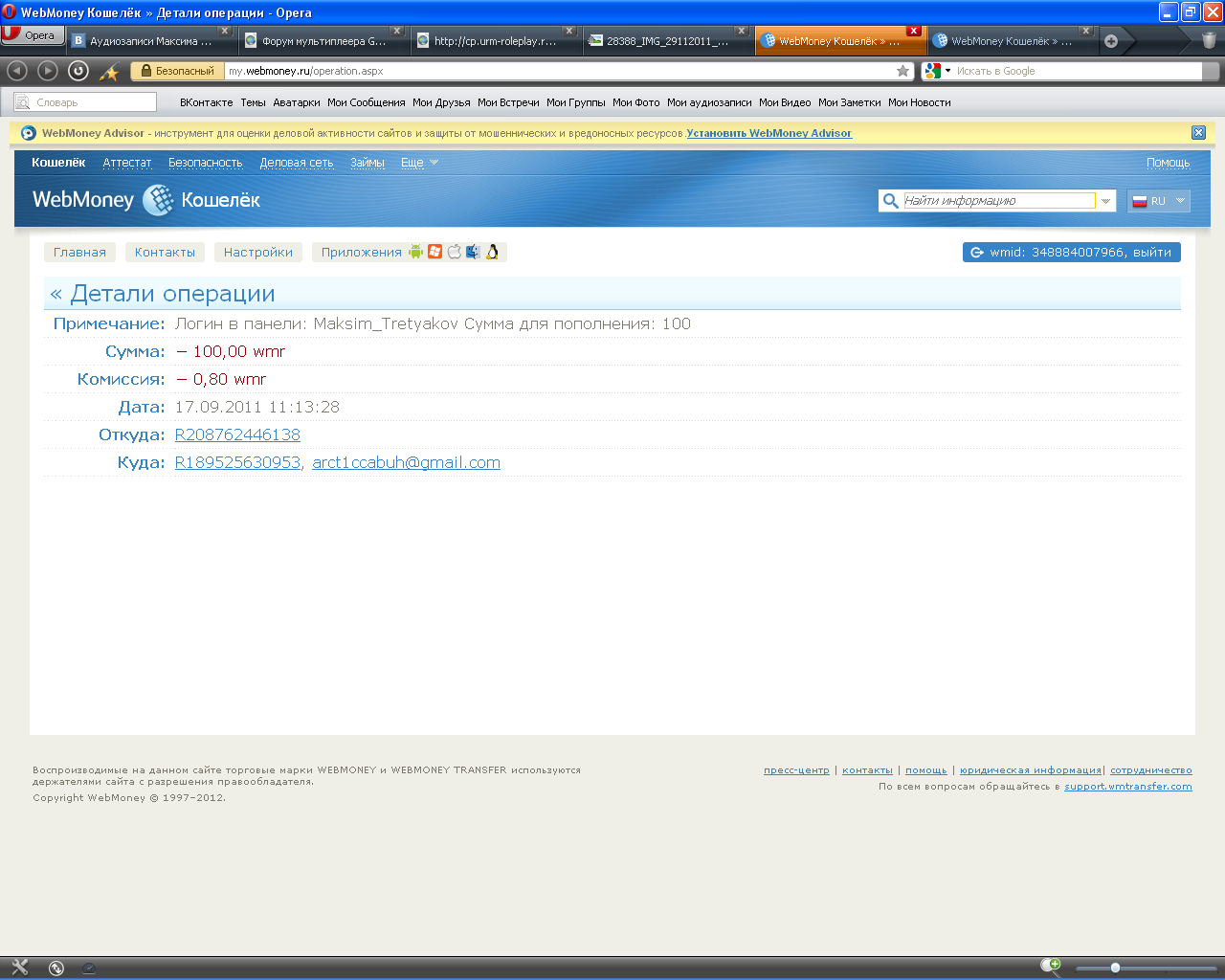Dismiss the WebMoney Advisor banner

coord(1198,133)
